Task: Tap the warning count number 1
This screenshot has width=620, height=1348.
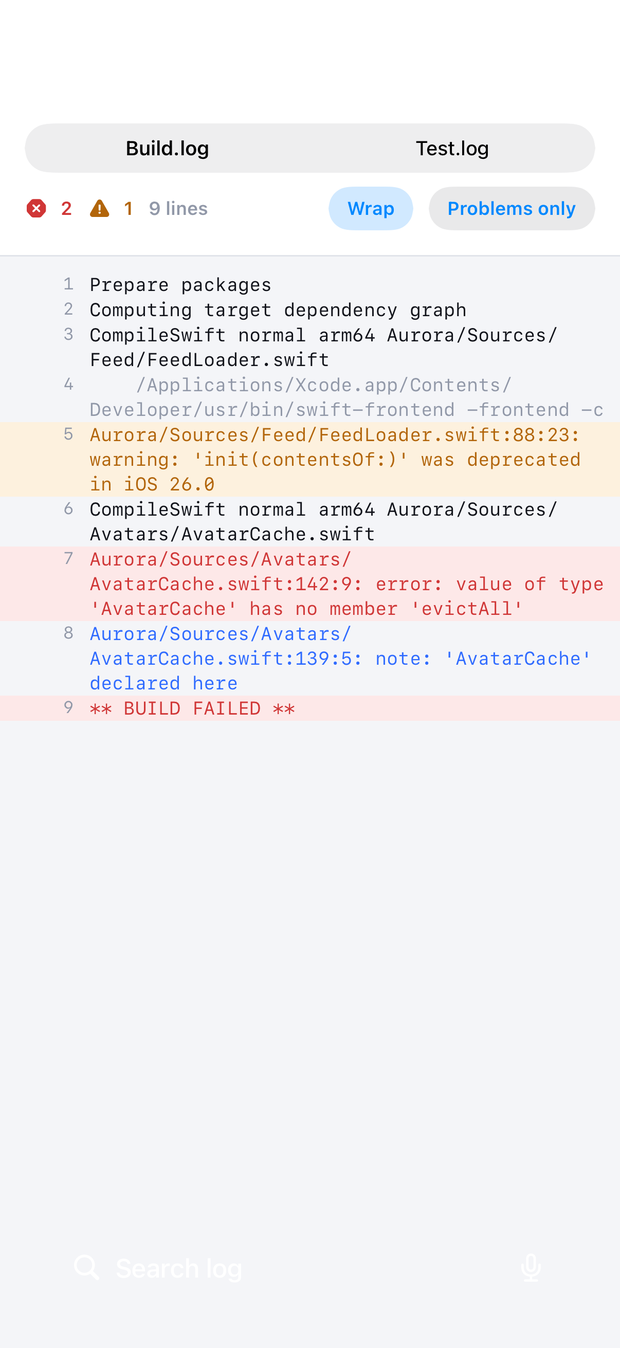Action: pos(128,208)
